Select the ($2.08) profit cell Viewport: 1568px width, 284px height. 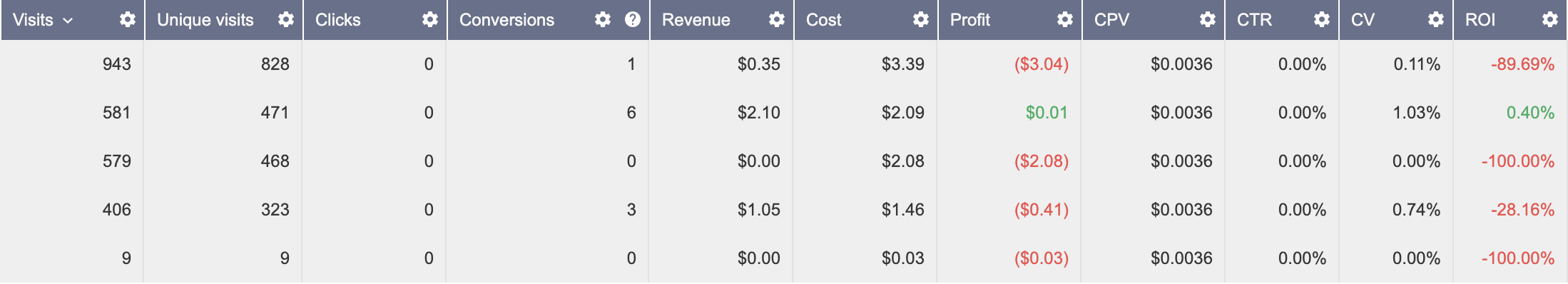(1042, 161)
